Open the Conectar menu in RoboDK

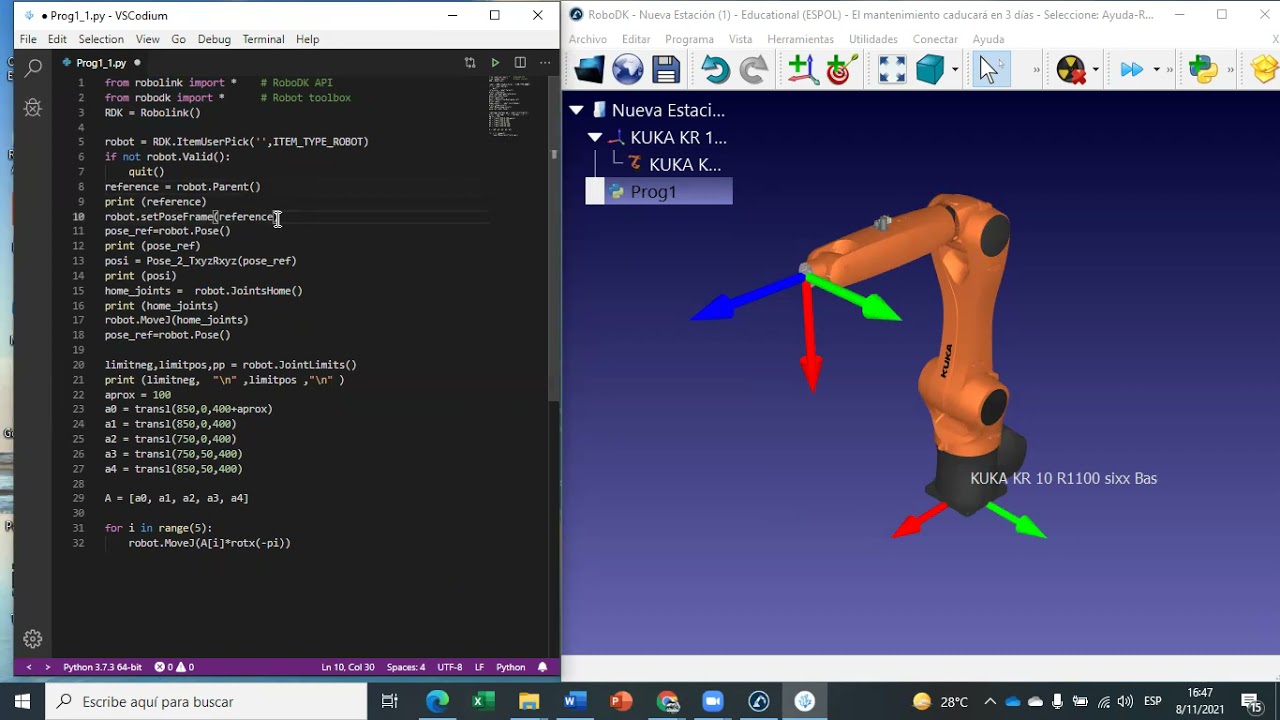(x=935, y=39)
